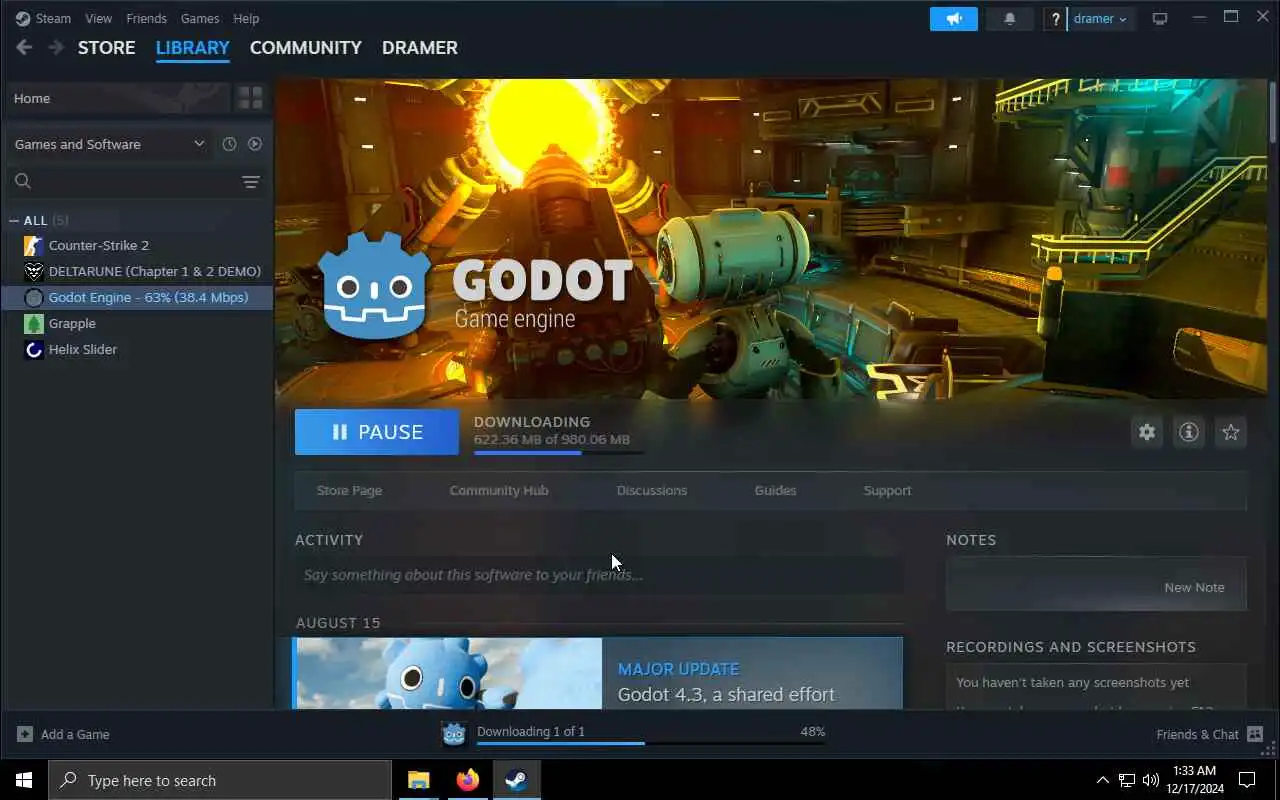Open advanced library filter options icon
Image resolution: width=1280 pixels, height=800 pixels.
[251, 181]
